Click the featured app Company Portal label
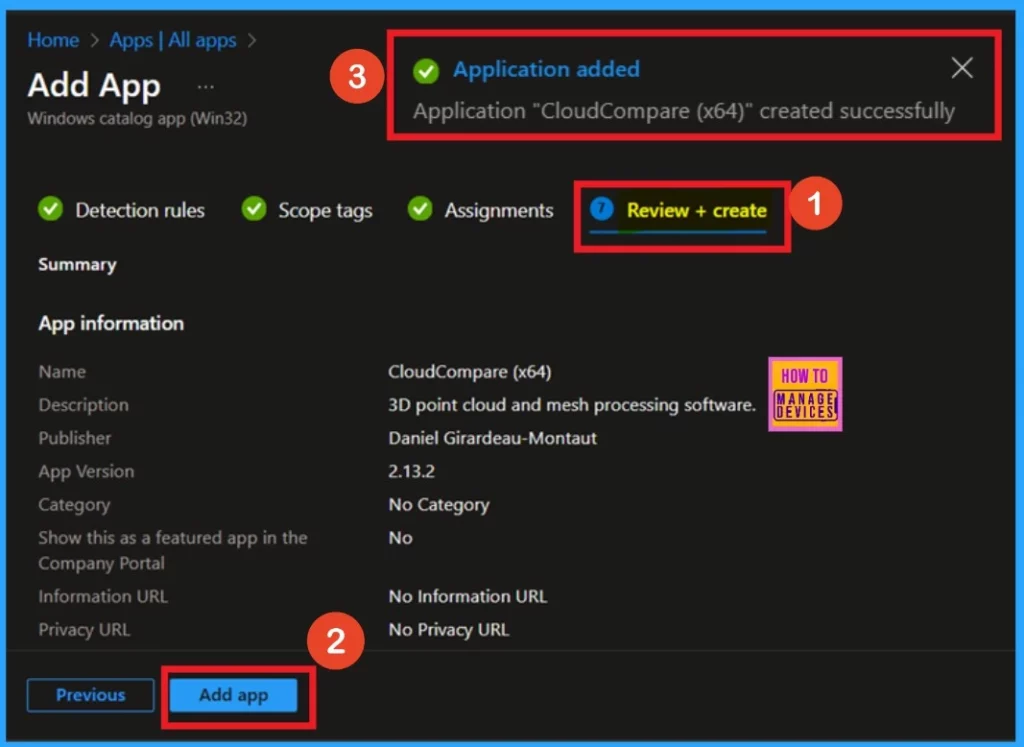 click(172, 550)
